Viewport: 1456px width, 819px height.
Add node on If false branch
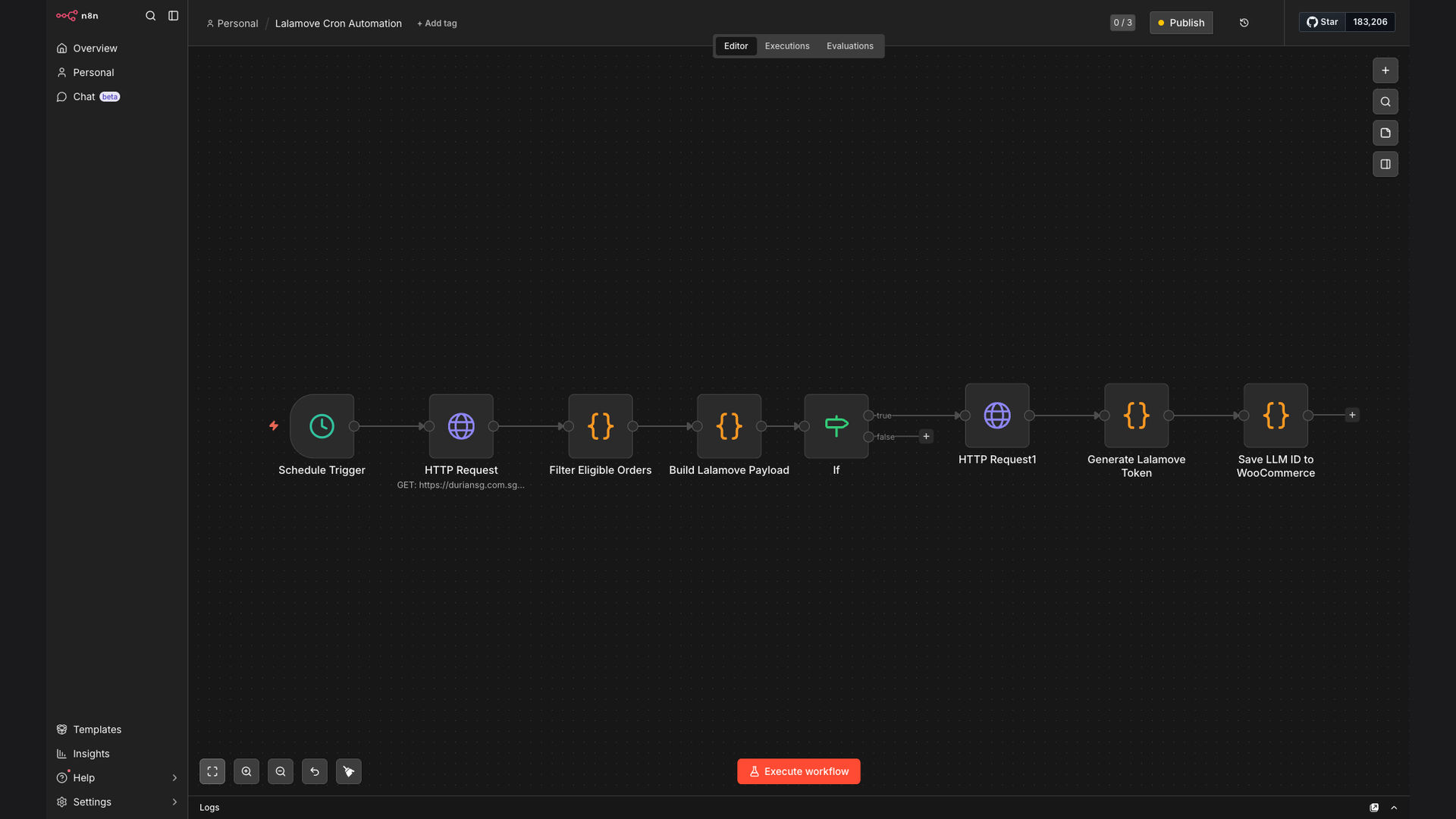pyautogui.click(x=926, y=436)
